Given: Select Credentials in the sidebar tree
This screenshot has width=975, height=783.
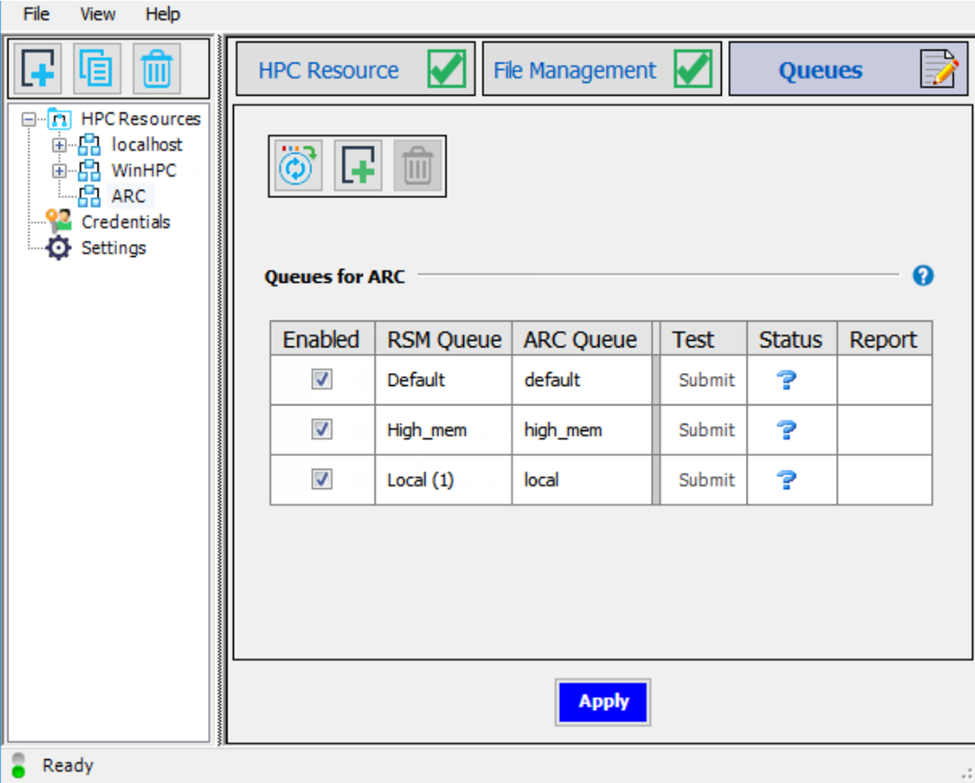Looking at the screenshot, I should coord(126,222).
